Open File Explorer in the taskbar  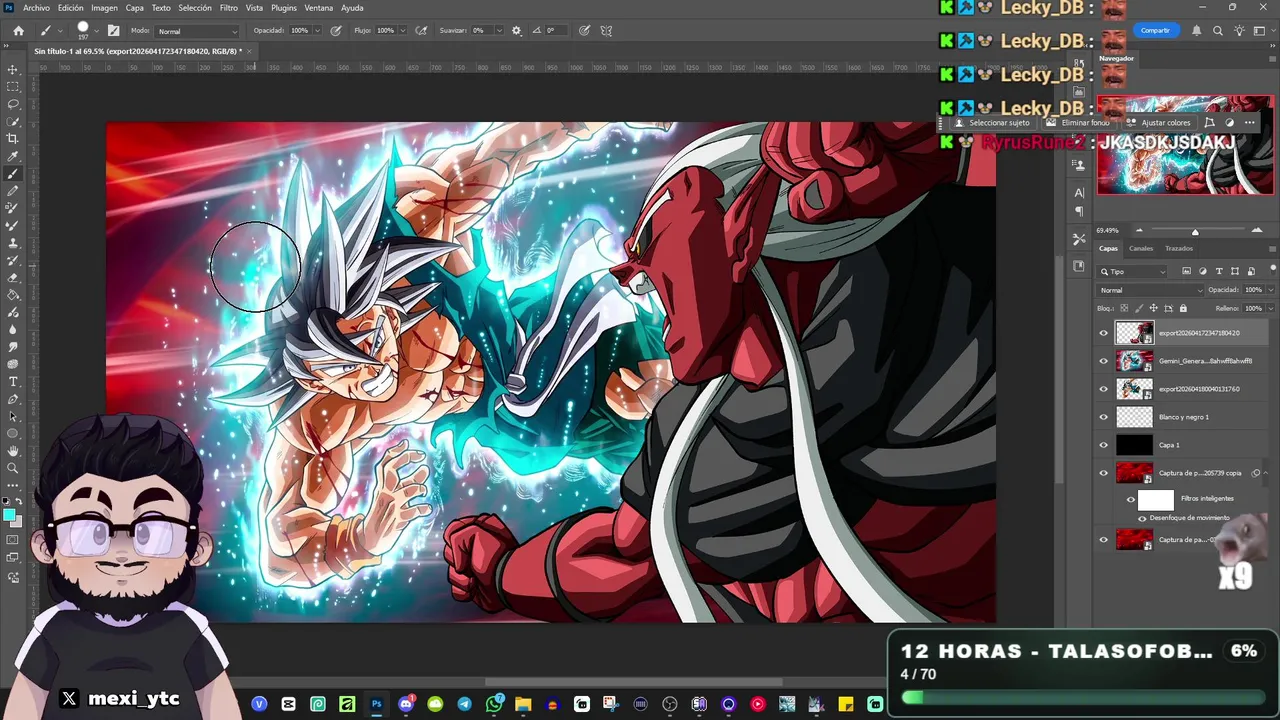tap(523, 704)
